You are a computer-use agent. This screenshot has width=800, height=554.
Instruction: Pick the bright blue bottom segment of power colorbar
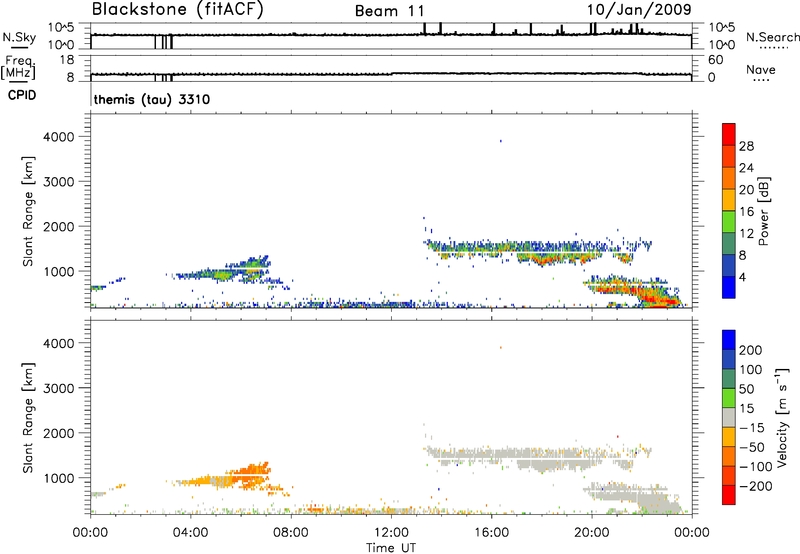[x=729, y=287]
